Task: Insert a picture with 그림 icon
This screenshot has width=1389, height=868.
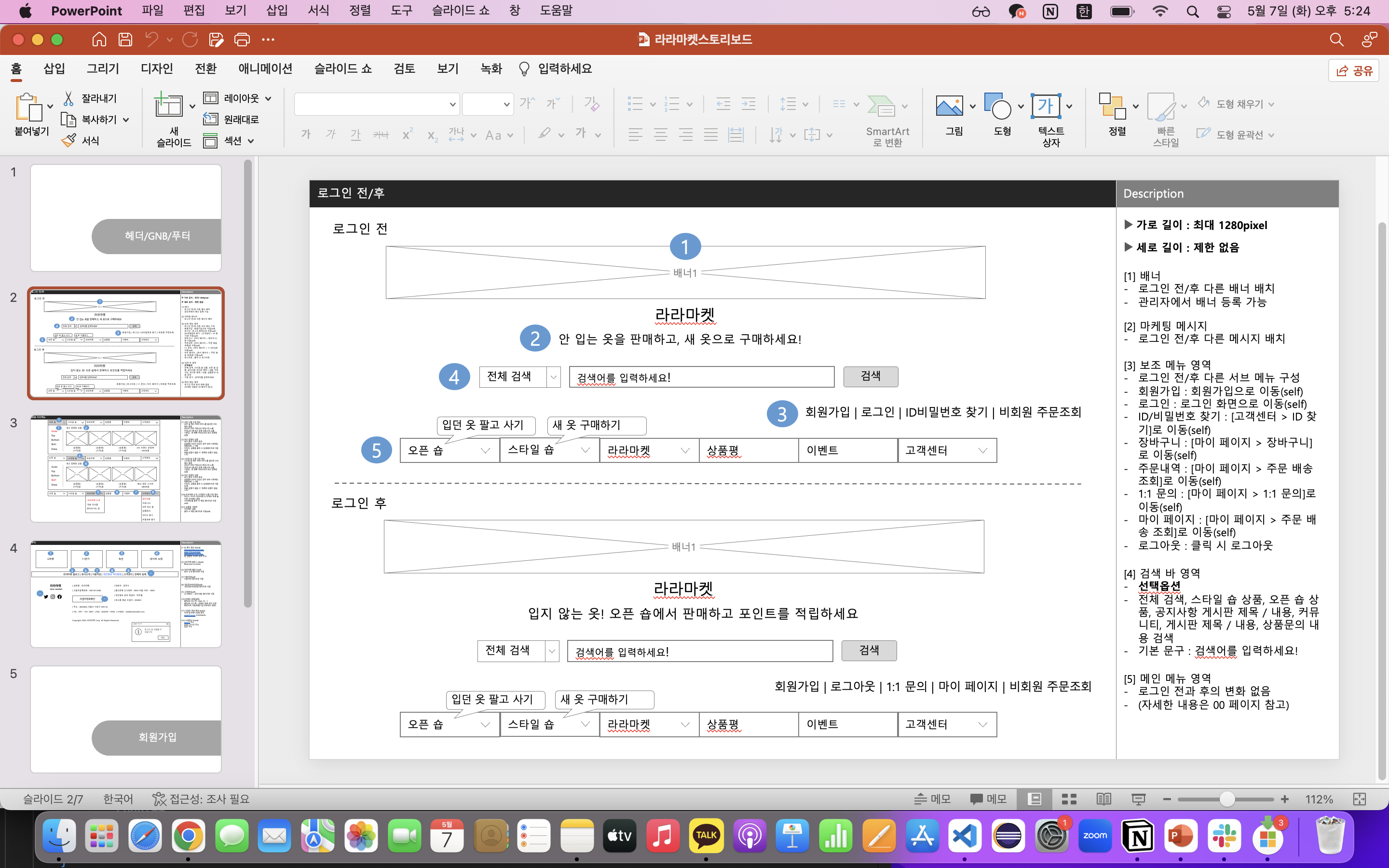Action: click(949, 107)
